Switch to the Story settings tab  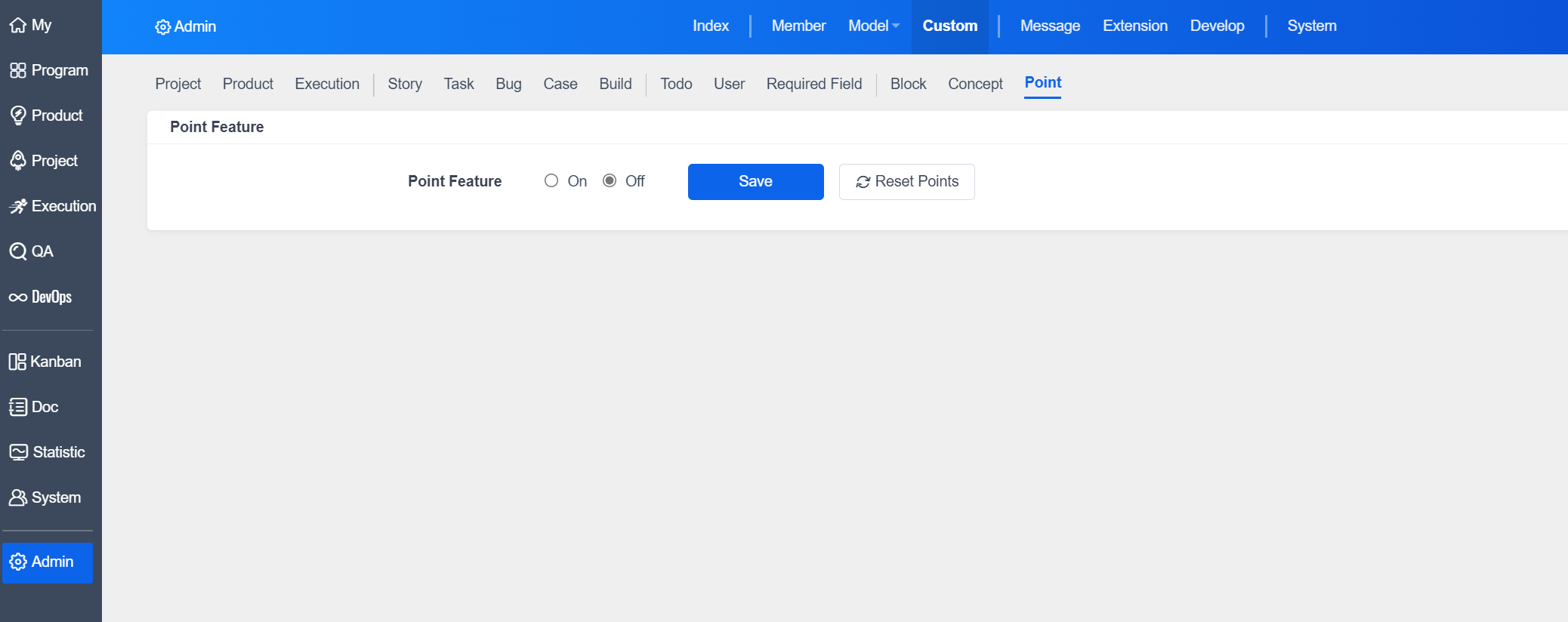[405, 84]
